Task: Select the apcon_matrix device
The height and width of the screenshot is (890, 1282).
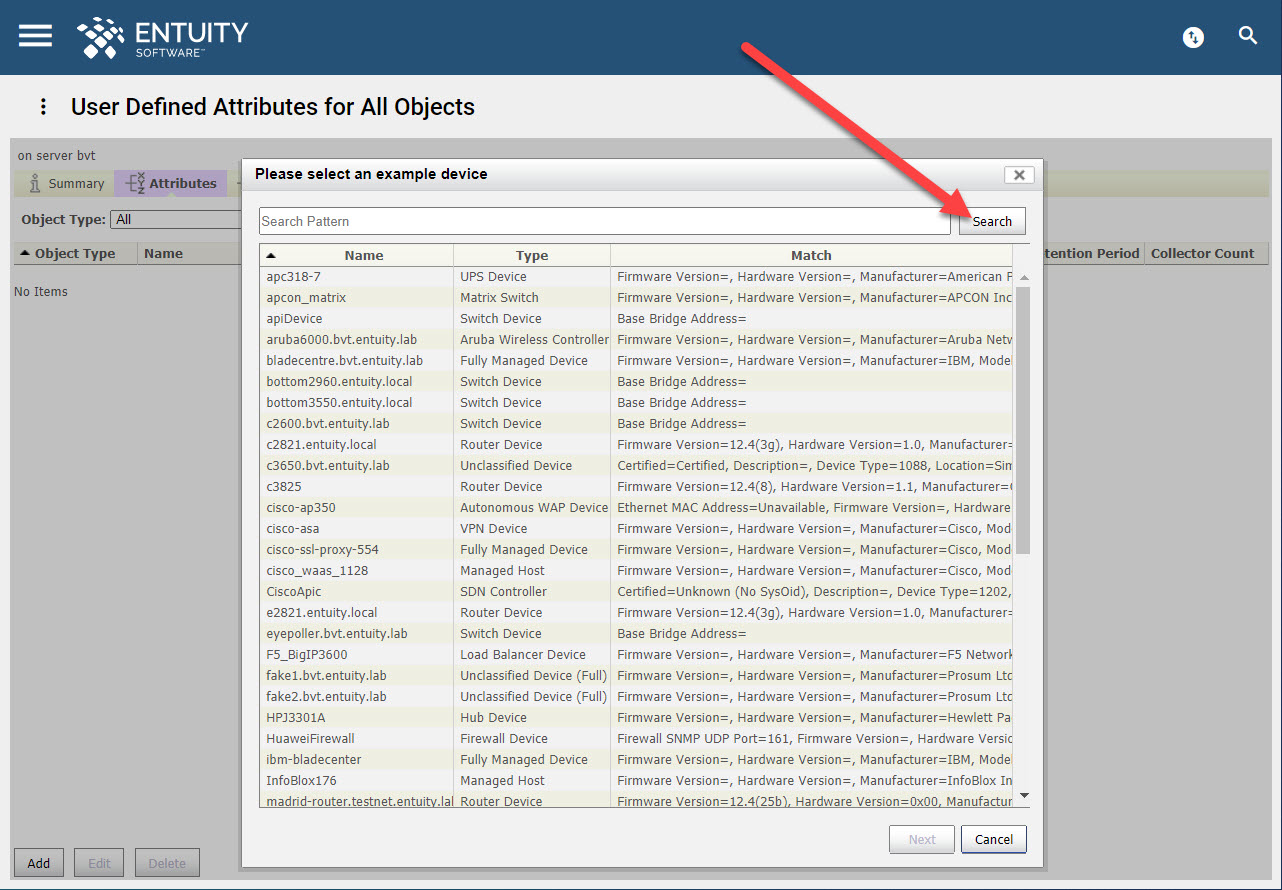Action: tap(636, 298)
